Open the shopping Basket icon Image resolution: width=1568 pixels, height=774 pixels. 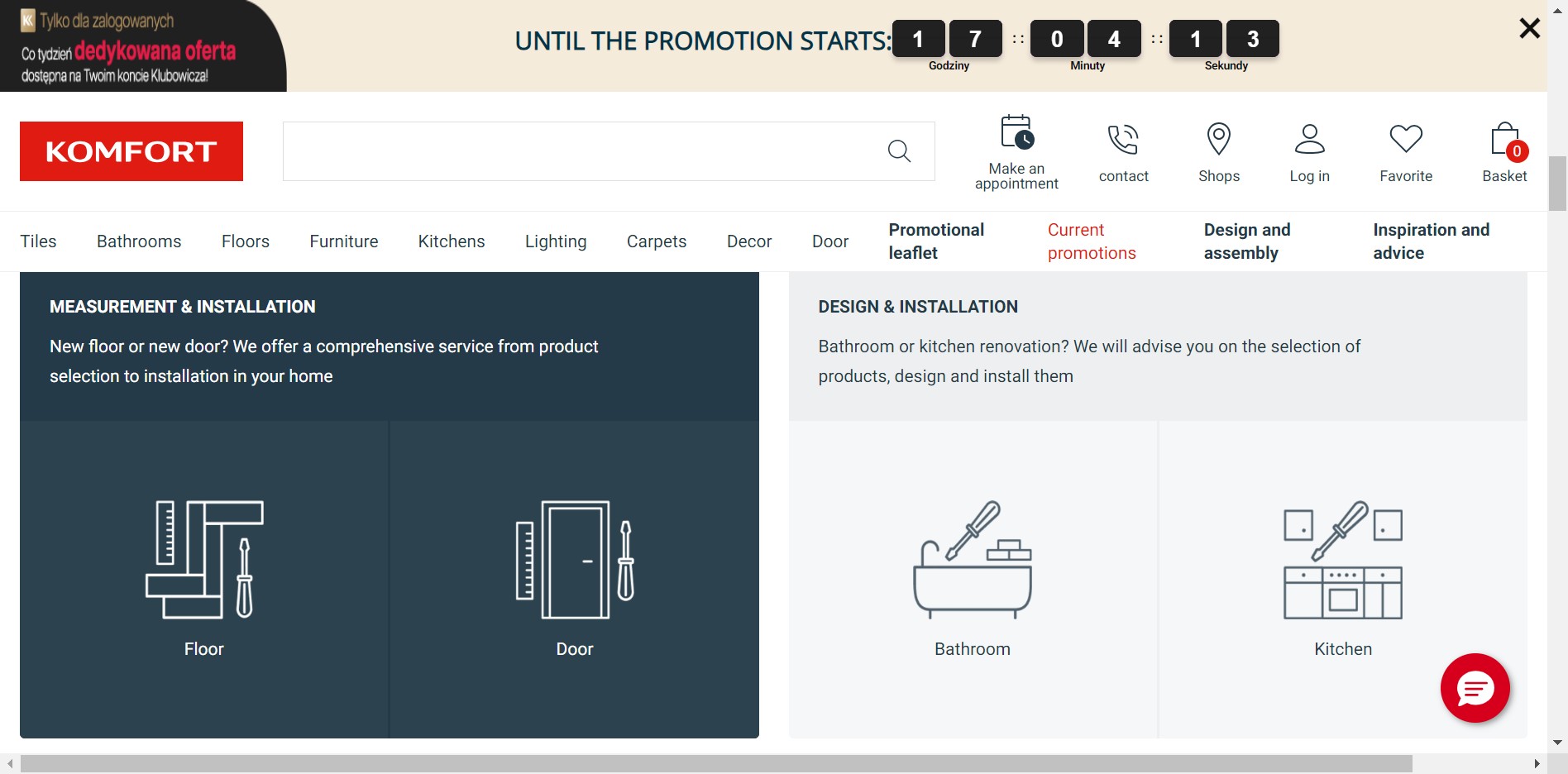pos(1505,140)
